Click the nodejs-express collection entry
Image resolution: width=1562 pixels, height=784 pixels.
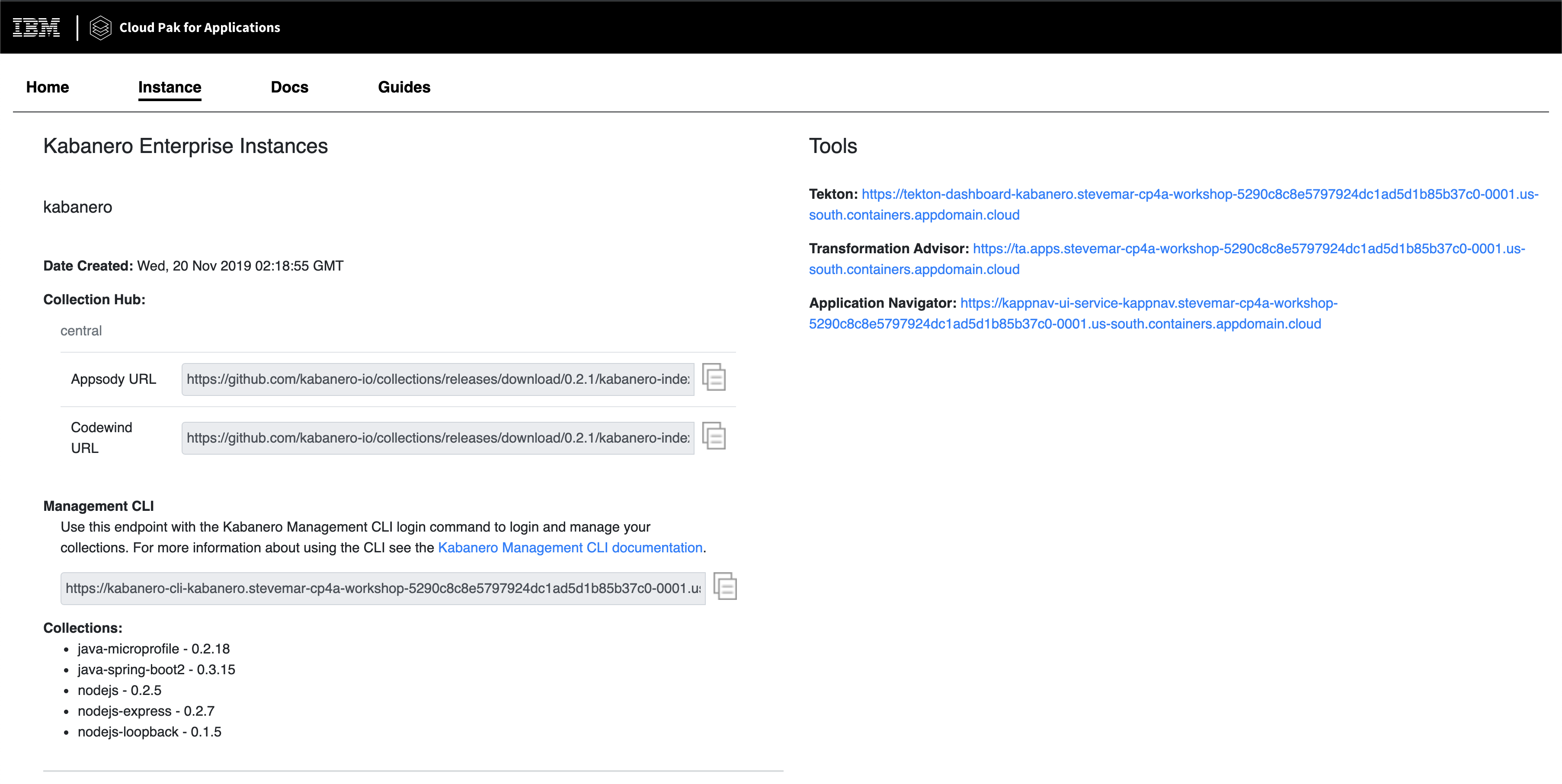tap(146, 711)
